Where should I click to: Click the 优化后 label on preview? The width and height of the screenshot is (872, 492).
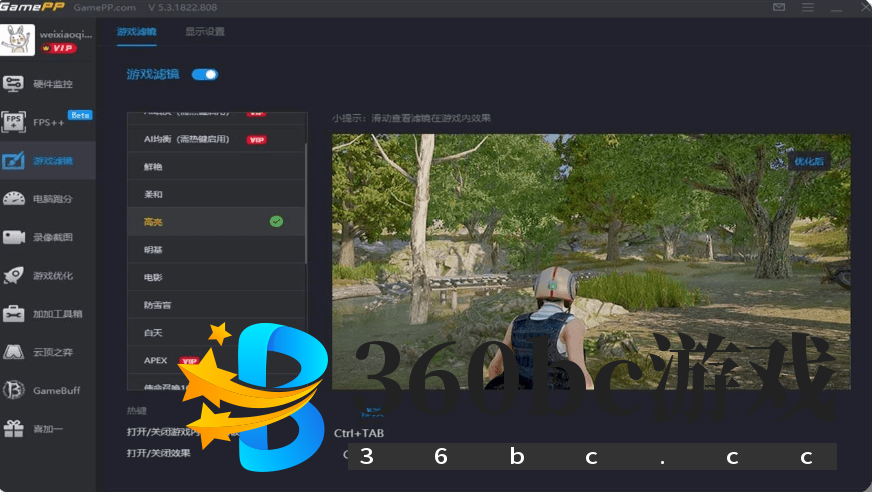click(x=808, y=160)
